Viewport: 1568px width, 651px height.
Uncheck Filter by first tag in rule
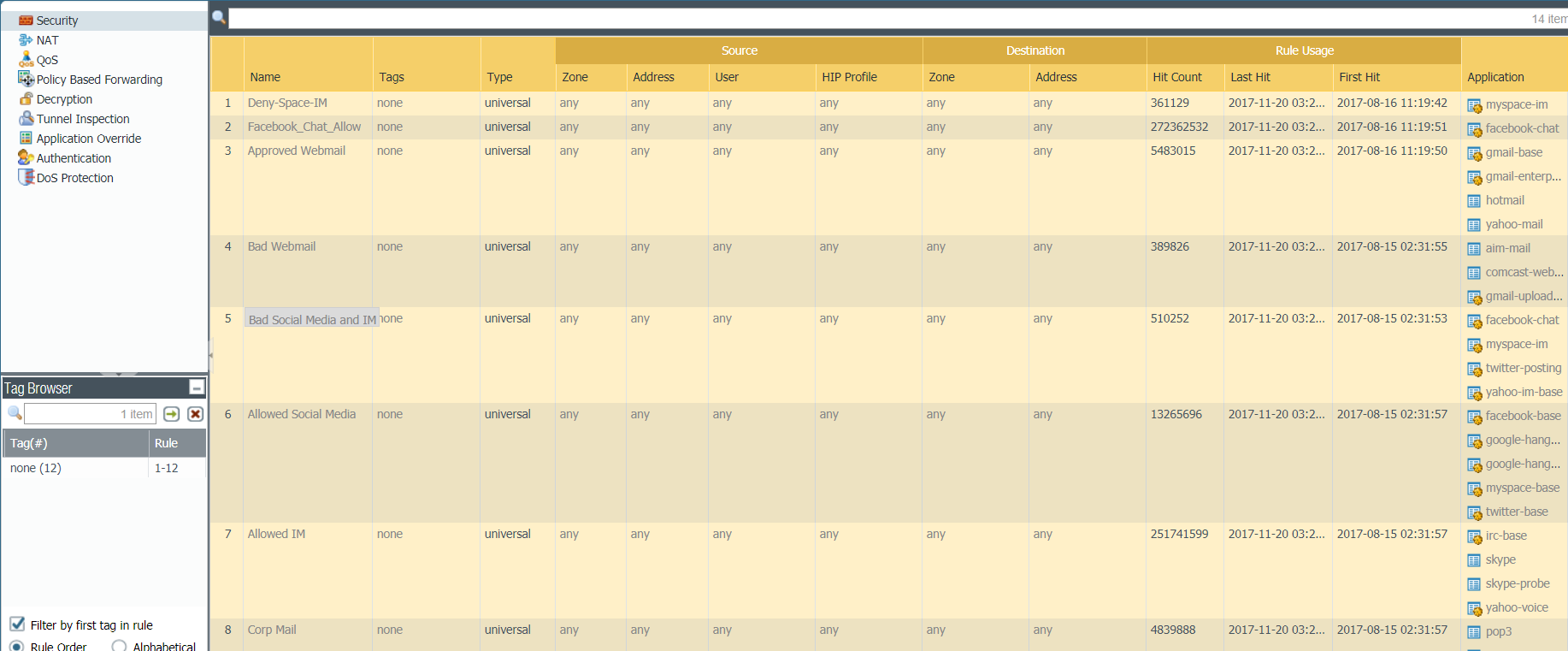[17, 624]
